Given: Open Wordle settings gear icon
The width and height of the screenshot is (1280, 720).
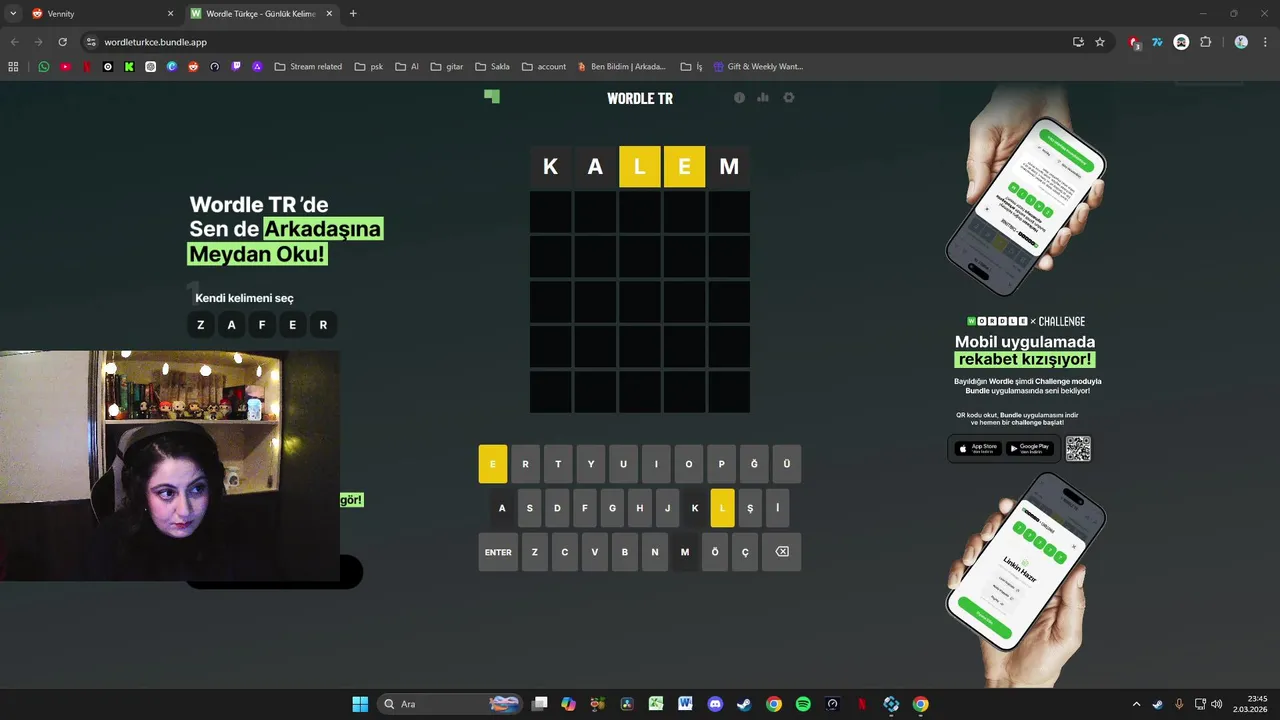Looking at the screenshot, I should [788, 98].
